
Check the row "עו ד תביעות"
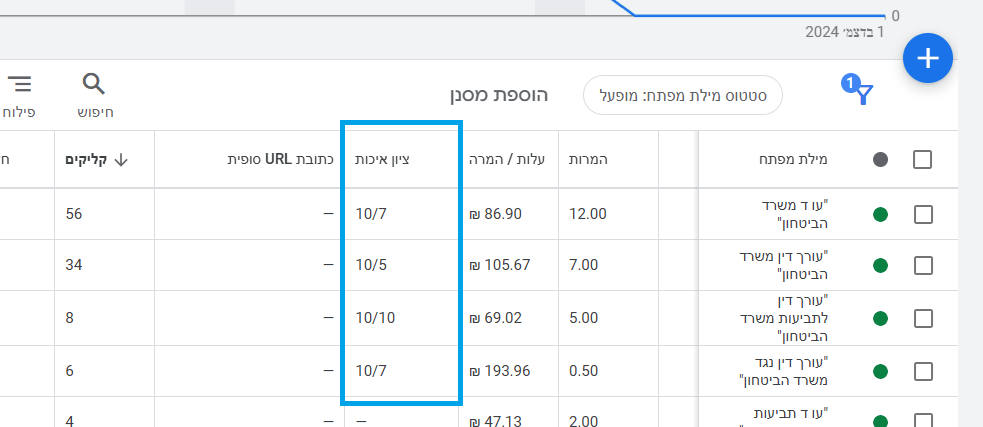click(923, 421)
